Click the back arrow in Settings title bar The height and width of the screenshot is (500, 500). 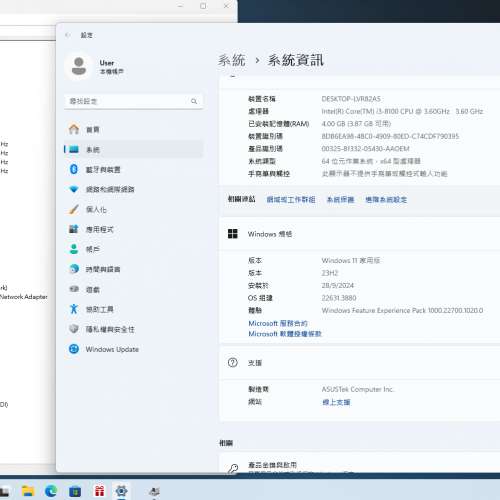pyautogui.click(x=68, y=35)
